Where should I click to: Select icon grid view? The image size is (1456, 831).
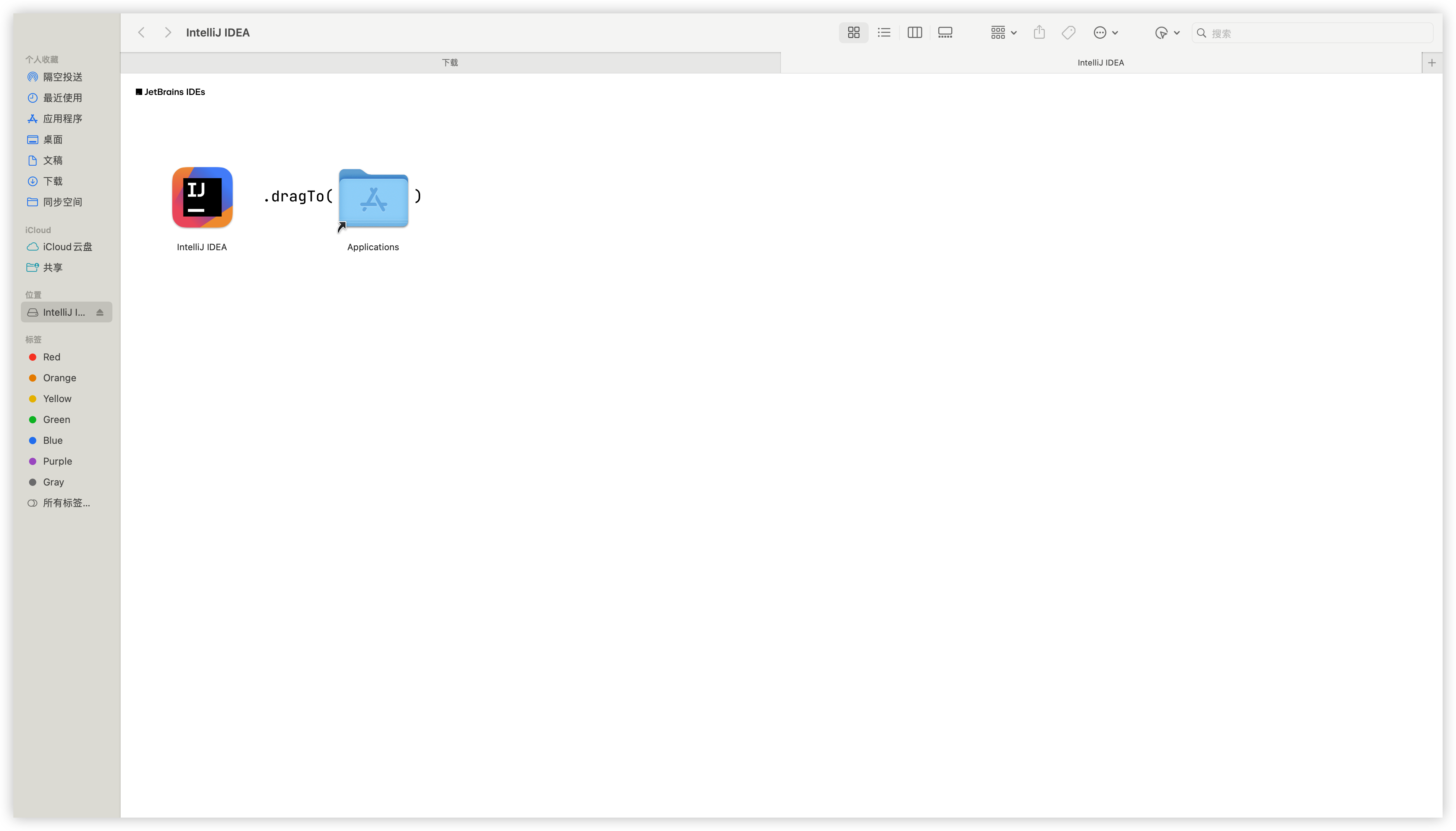click(853, 32)
